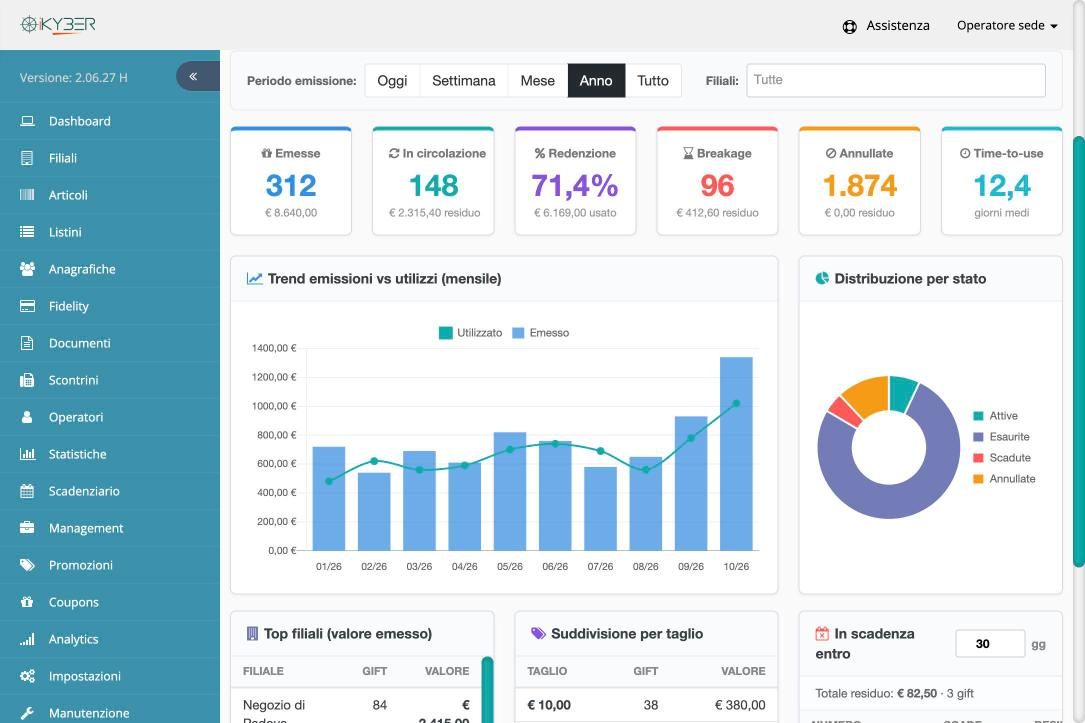The image size is (1085, 723).
Task: Click the page vertical scrollbar
Action: (x=1079, y=351)
